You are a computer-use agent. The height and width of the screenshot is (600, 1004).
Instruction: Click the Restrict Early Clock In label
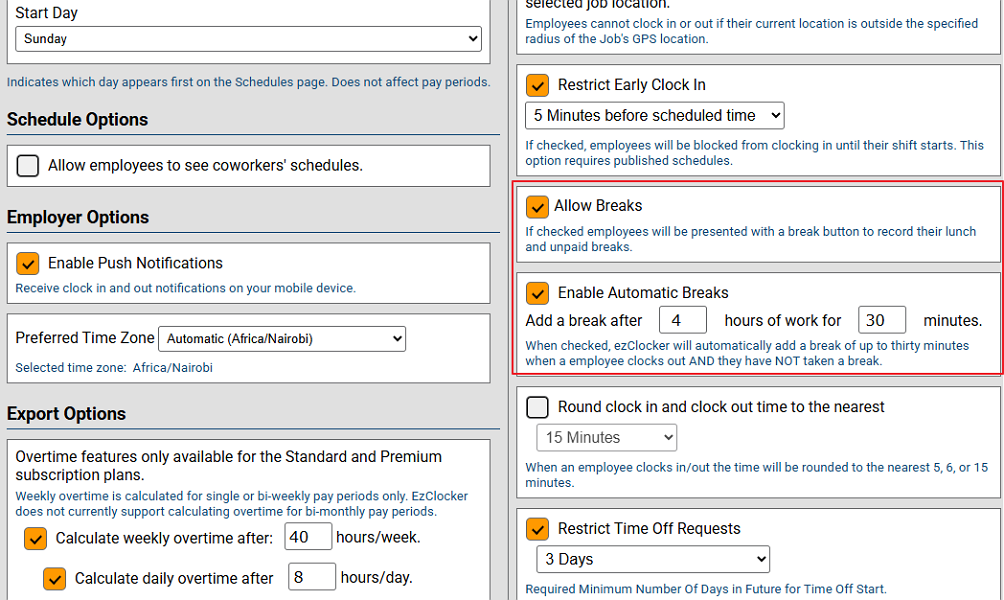[x=631, y=85]
